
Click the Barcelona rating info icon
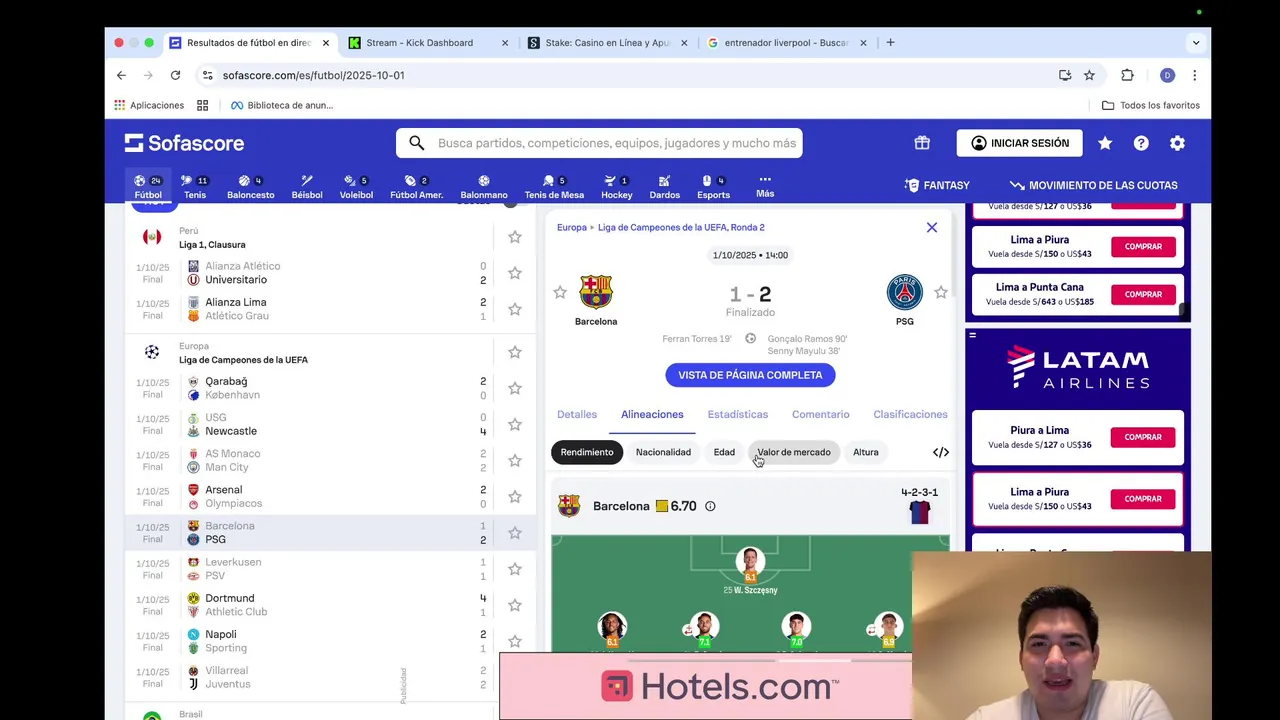pos(710,506)
